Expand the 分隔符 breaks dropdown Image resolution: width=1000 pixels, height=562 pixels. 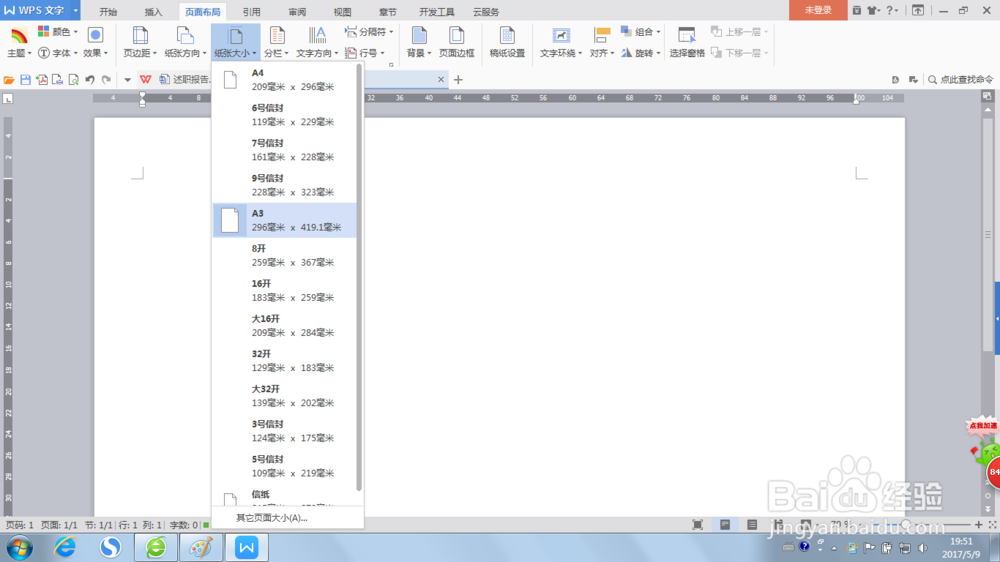tap(369, 32)
